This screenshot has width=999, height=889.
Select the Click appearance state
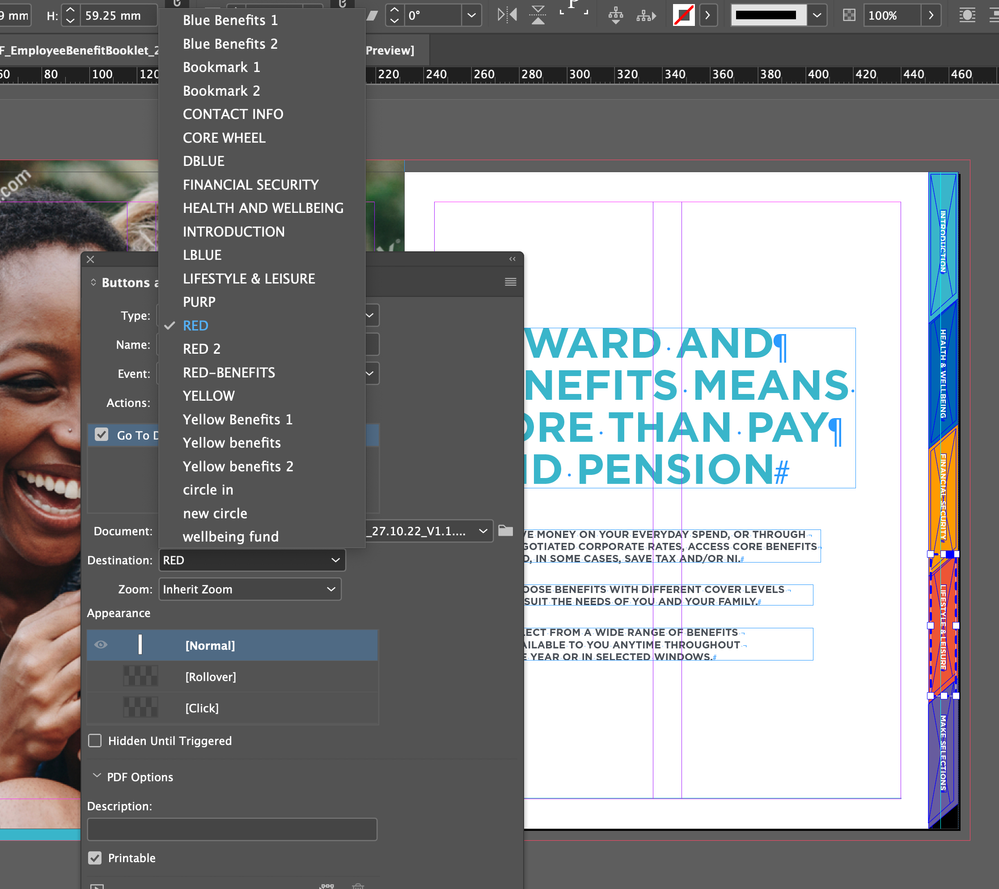pos(201,708)
